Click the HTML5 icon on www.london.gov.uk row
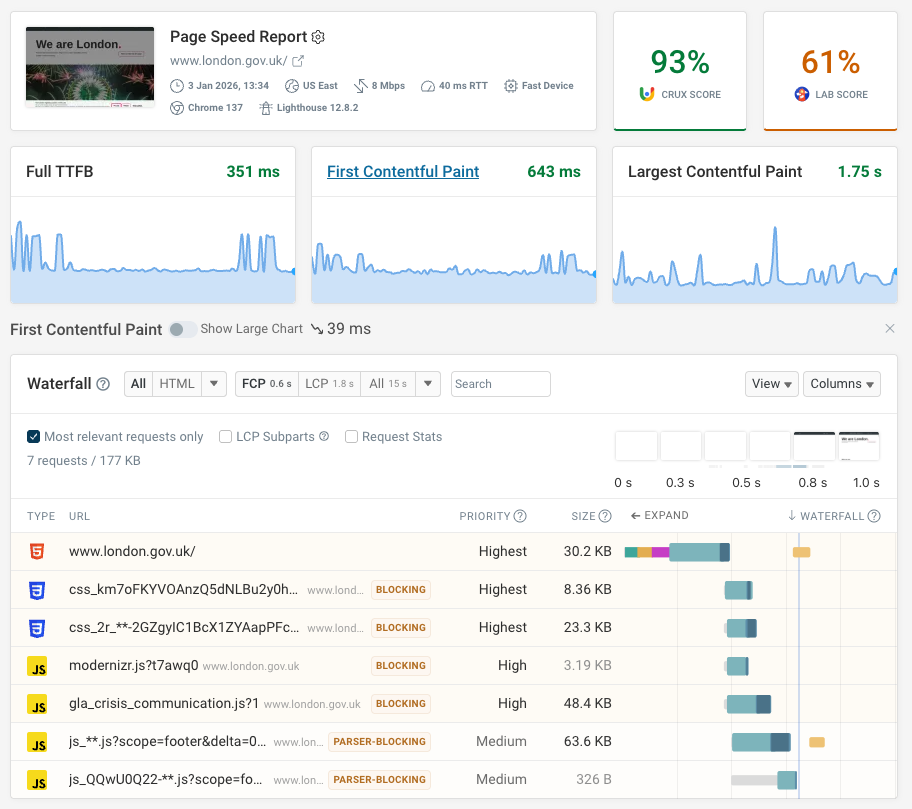The height and width of the screenshot is (809, 912). tap(37, 551)
